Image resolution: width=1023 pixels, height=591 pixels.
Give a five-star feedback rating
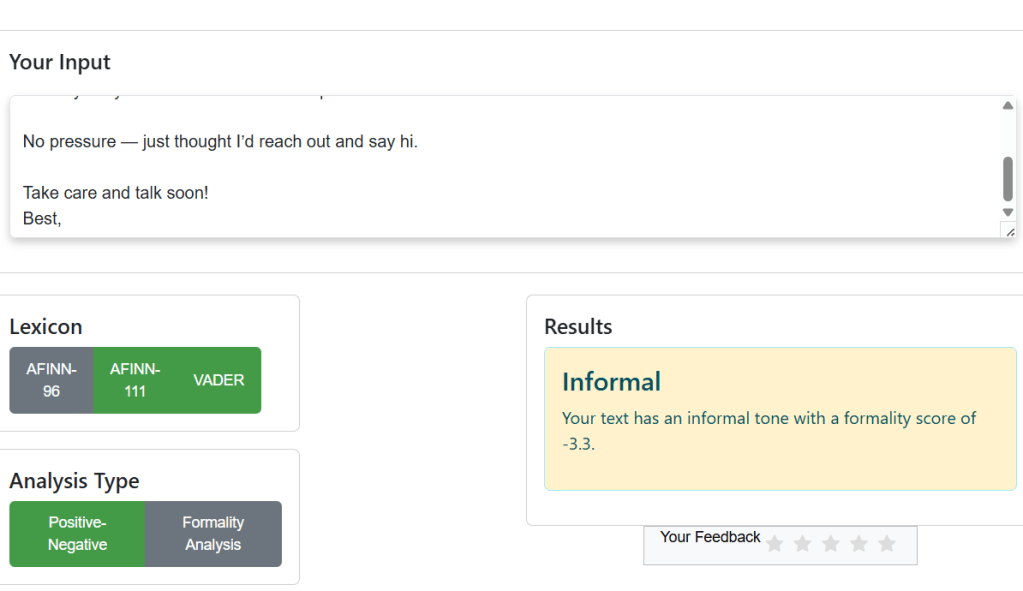(886, 543)
